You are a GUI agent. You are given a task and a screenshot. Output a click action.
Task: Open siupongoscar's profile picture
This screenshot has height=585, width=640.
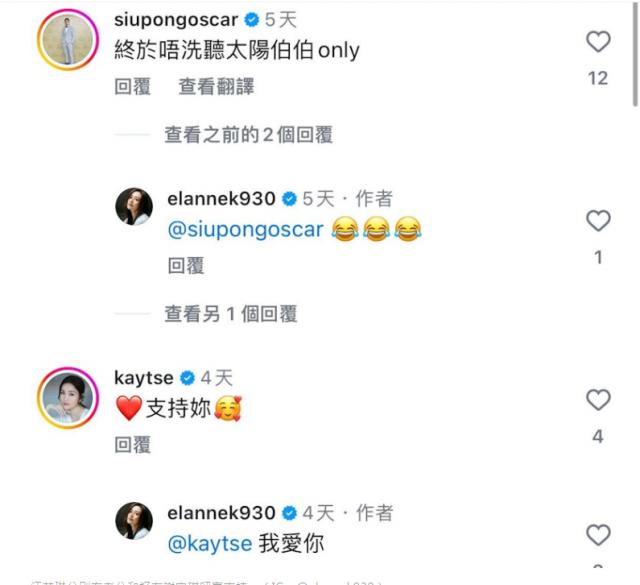tap(67, 40)
